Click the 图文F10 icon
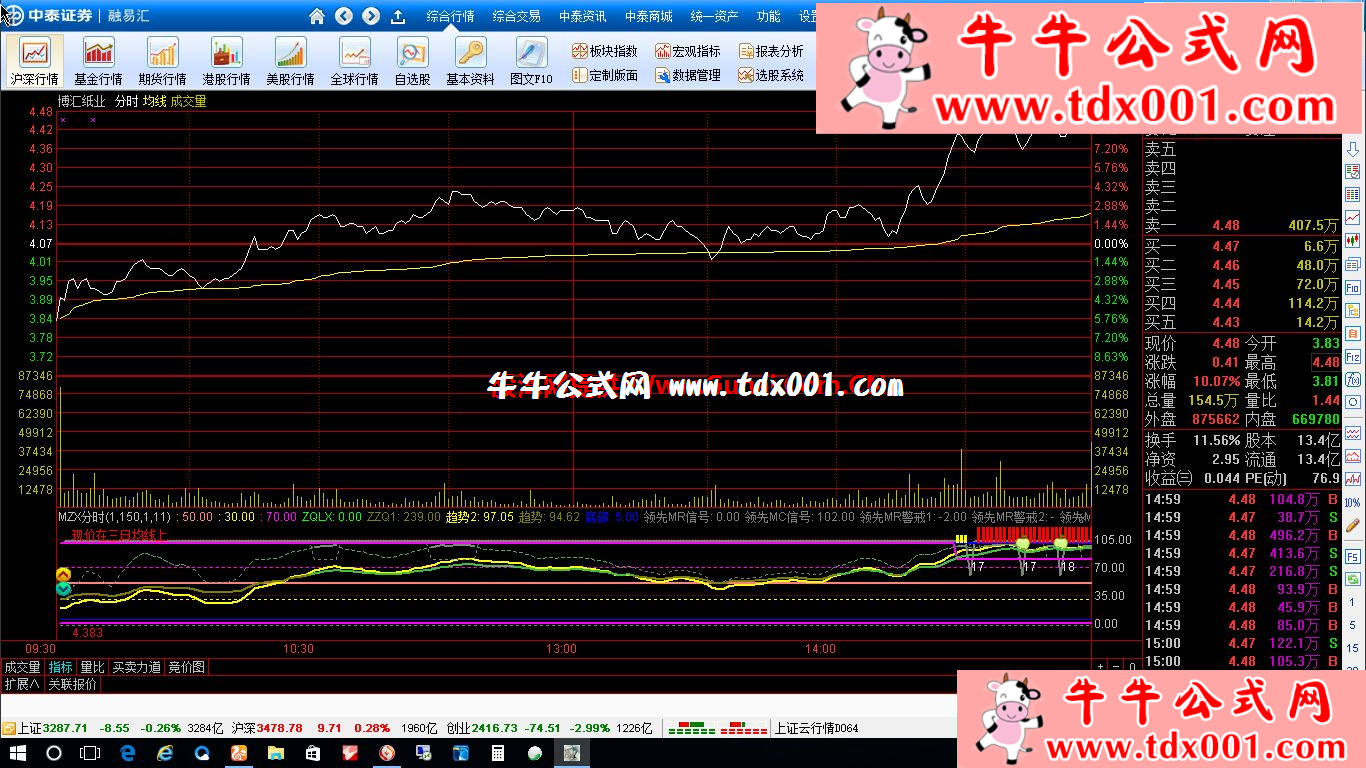This screenshot has height=768, width=1366. (531, 61)
